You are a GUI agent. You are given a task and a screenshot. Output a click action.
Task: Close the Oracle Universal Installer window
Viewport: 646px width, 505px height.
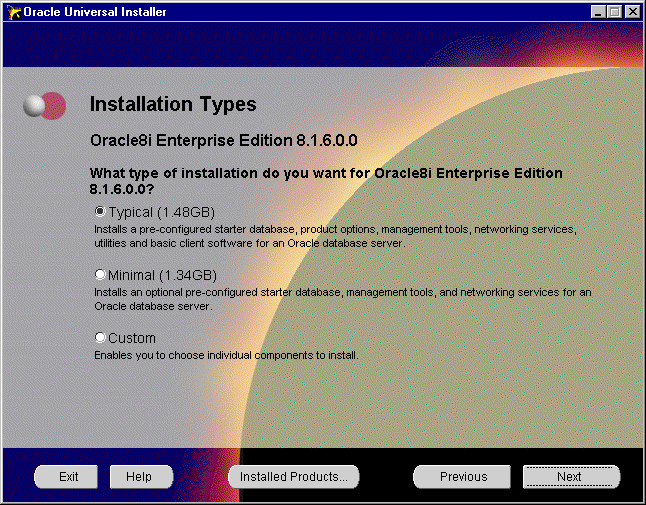pos(632,12)
